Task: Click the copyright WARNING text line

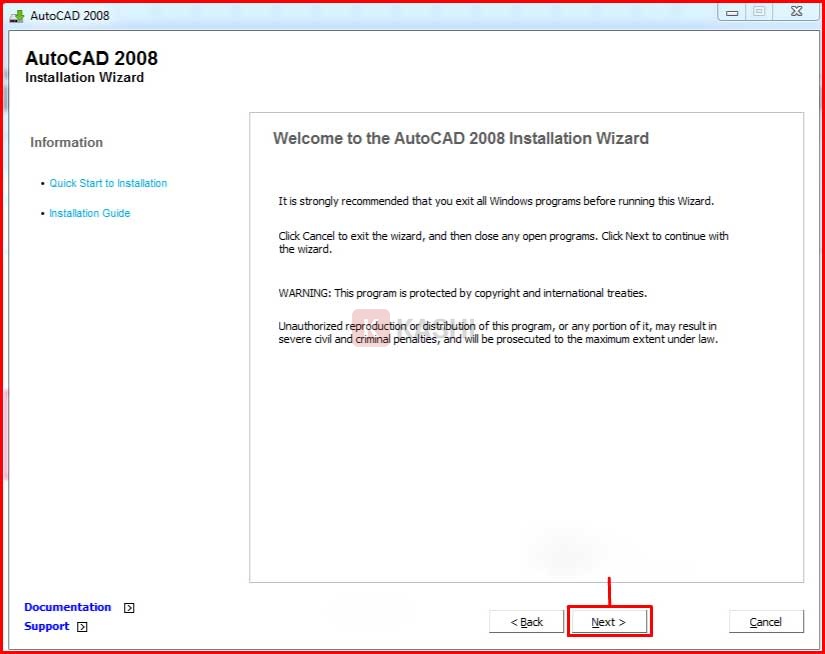Action: tap(462, 293)
